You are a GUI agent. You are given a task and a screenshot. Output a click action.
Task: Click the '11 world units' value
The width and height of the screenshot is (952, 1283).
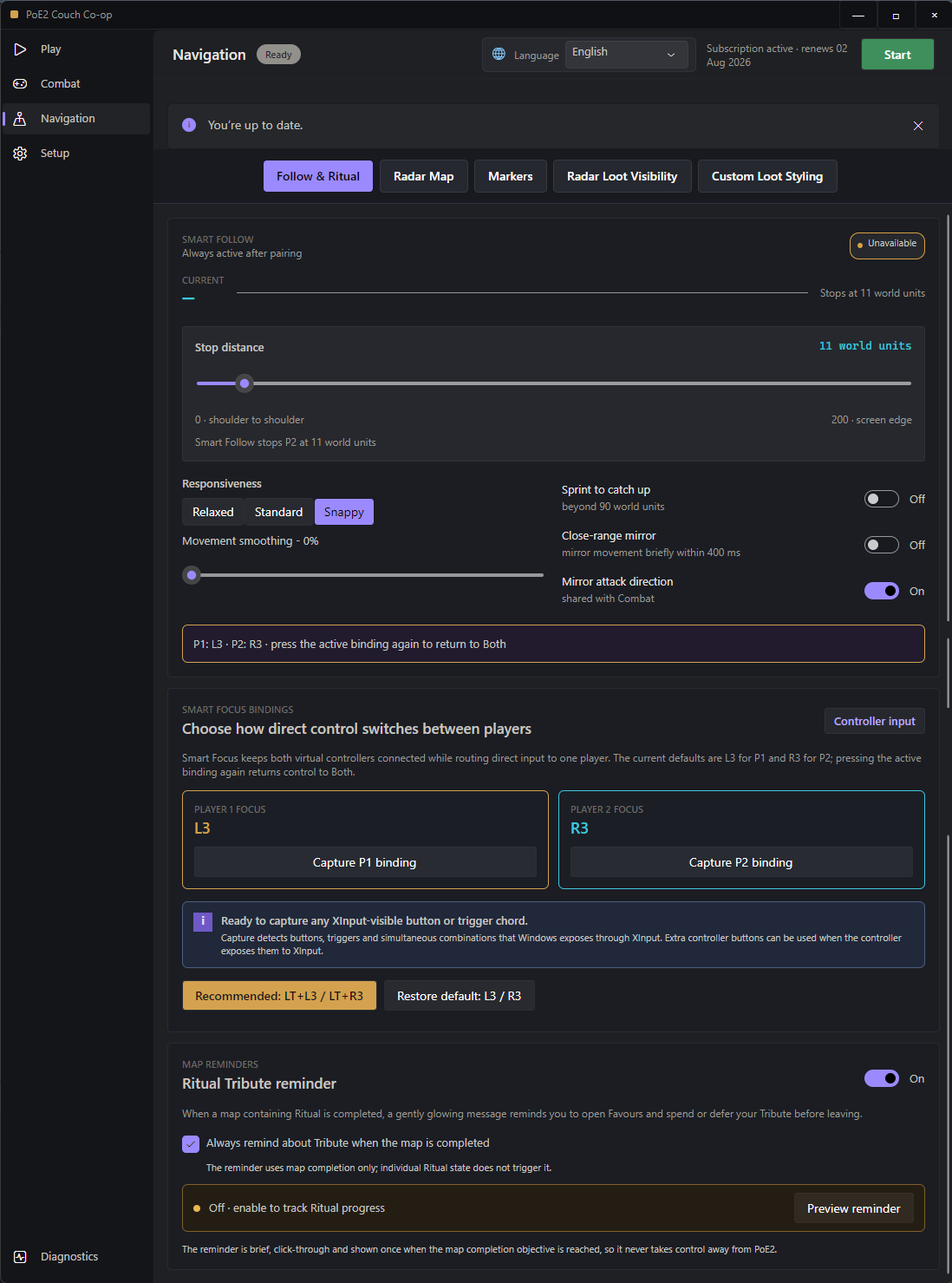(865, 345)
